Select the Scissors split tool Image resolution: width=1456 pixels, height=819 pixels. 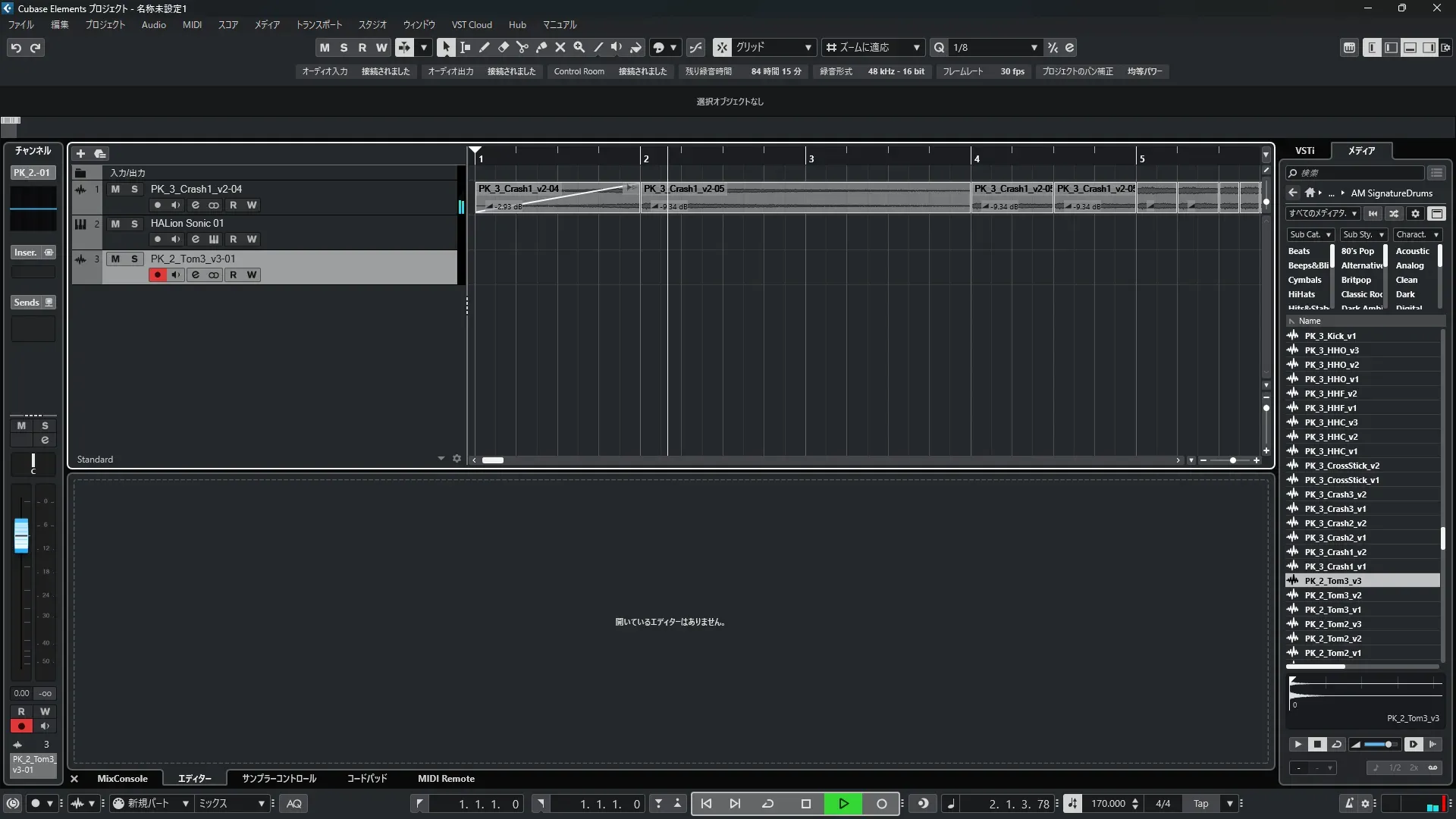(x=522, y=47)
